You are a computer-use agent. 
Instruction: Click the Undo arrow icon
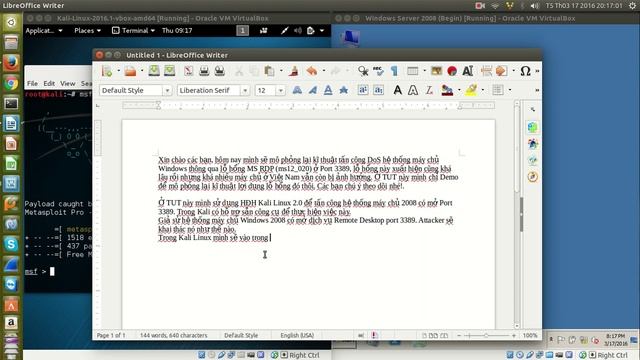pos(312,71)
